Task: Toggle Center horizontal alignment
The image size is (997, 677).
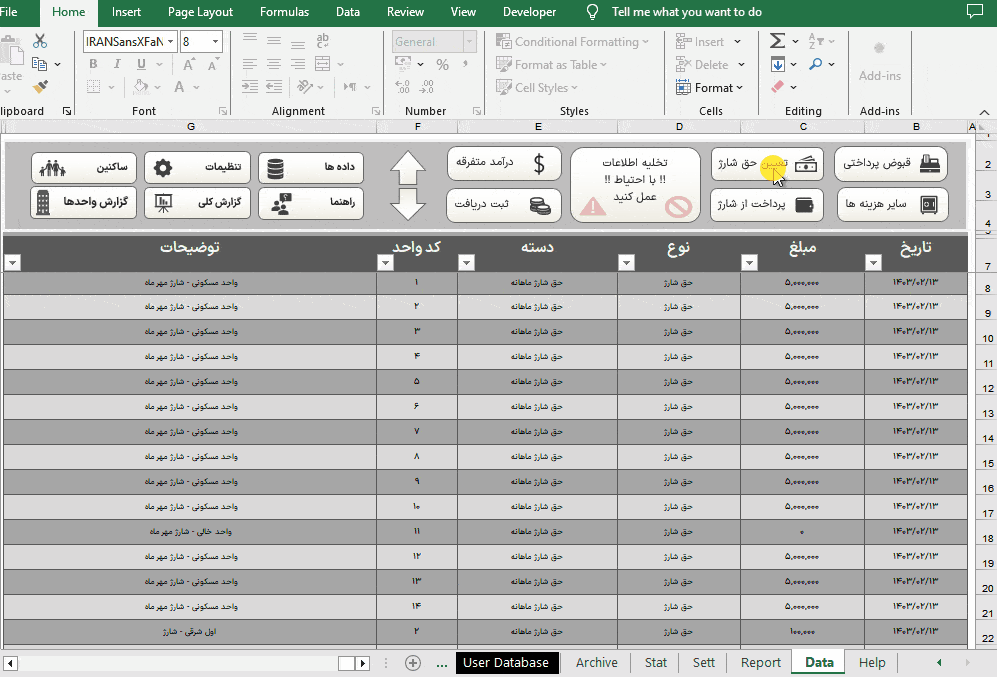Action: click(x=274, y=64)
